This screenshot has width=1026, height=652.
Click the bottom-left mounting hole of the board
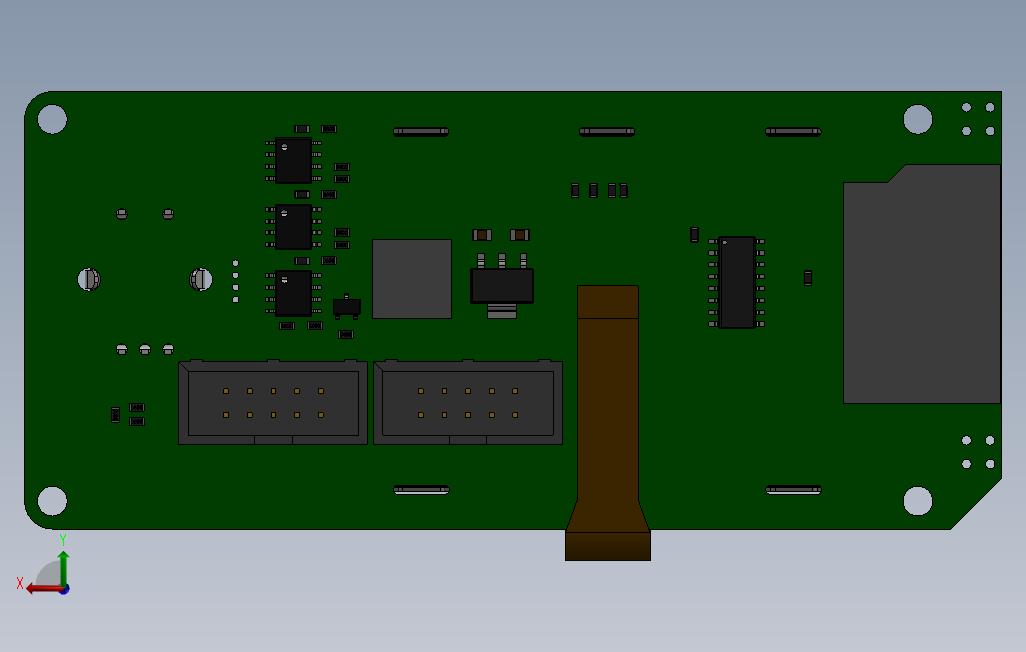pyautogui.click(x=52, y=501)
